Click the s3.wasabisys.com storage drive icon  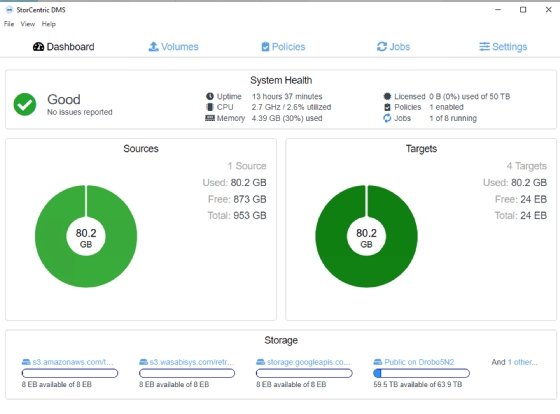point(143,362)
